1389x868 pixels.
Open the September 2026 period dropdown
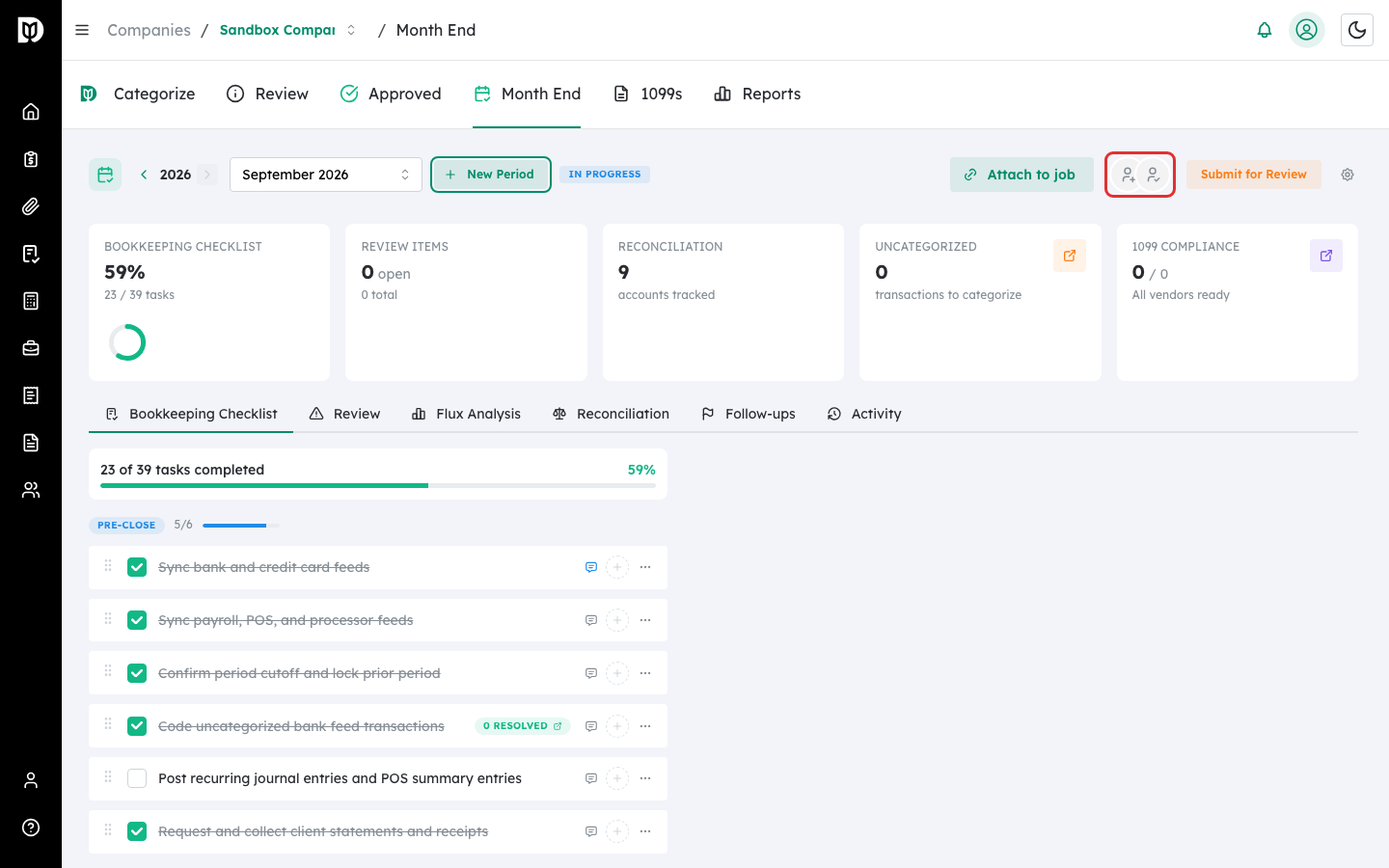point(326,175)
